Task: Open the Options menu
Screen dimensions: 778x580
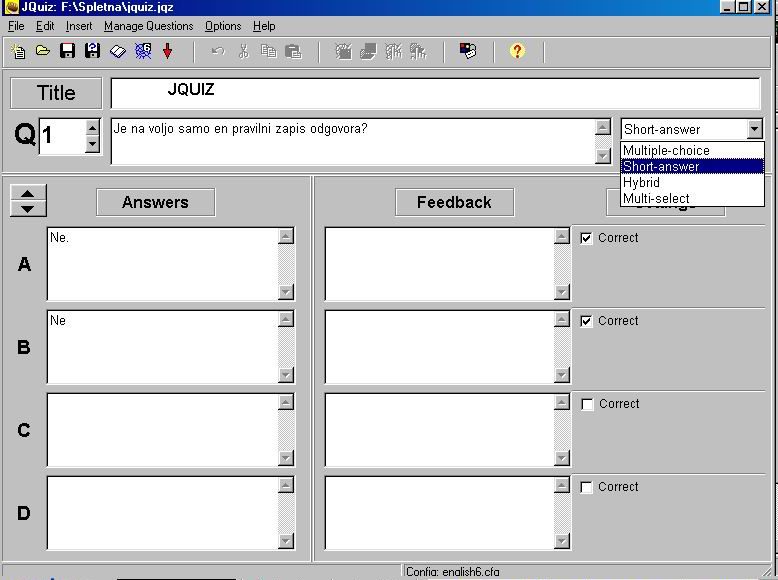Action: click(223, 26)
